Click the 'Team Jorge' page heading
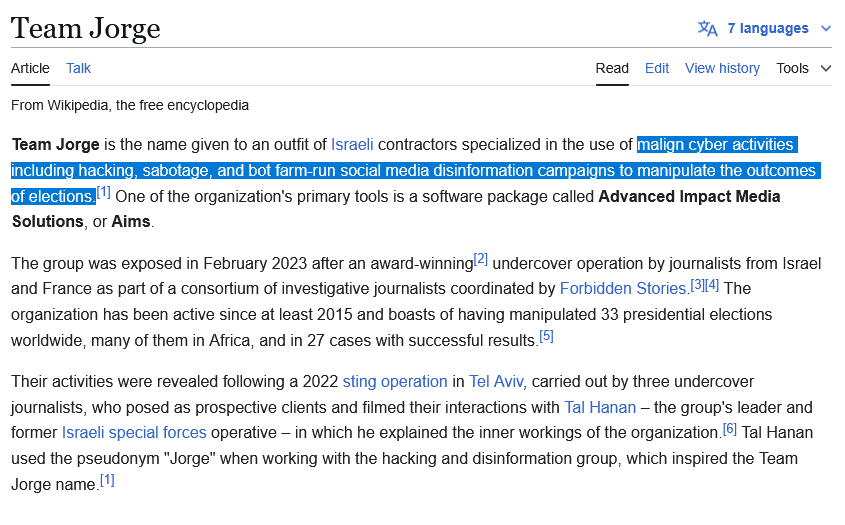The width and height of the screenshot is (845, 525). point(86,29)
